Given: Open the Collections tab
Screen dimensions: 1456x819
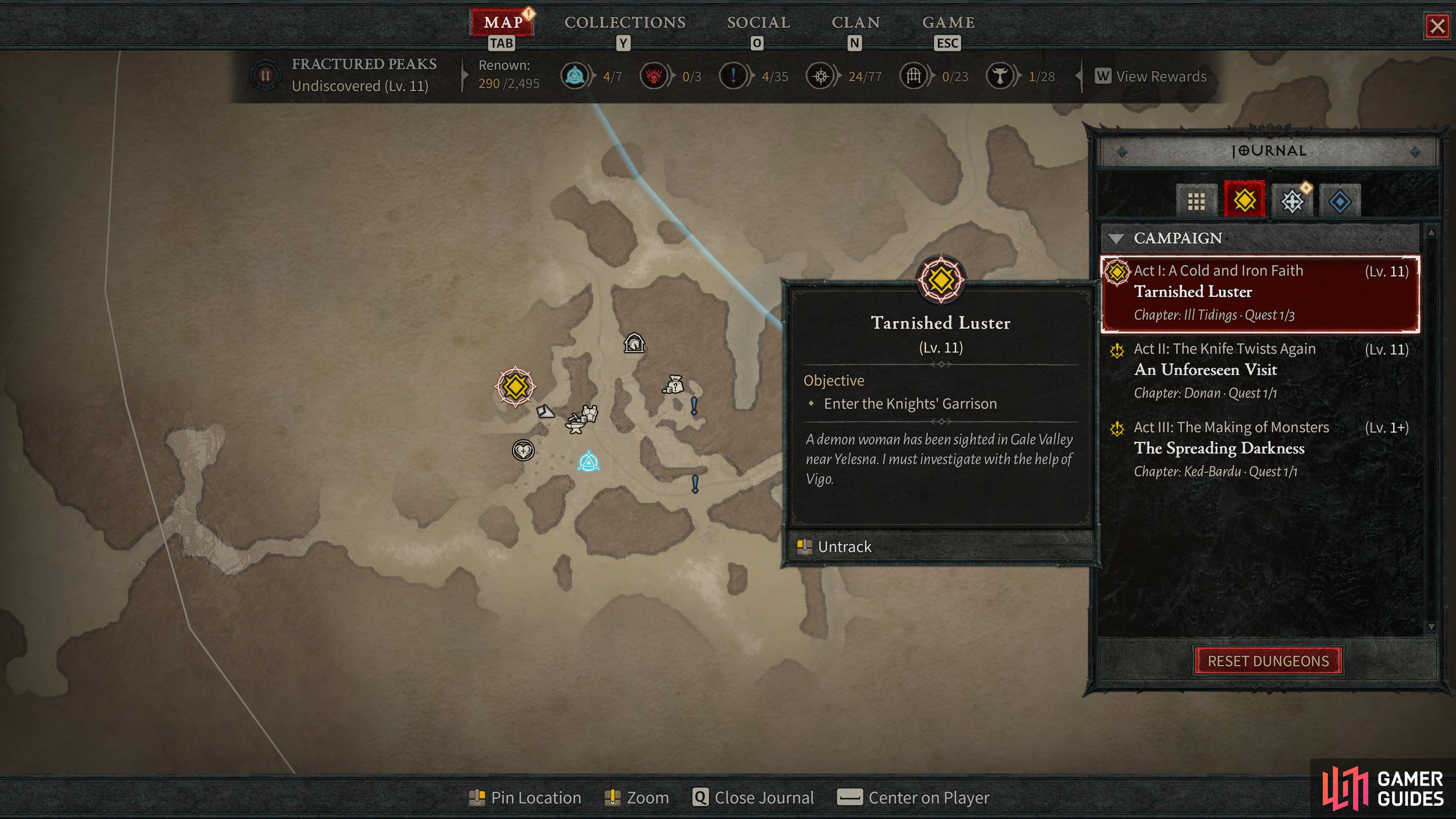Looking at the screenshot, I should tap(624, 23).
